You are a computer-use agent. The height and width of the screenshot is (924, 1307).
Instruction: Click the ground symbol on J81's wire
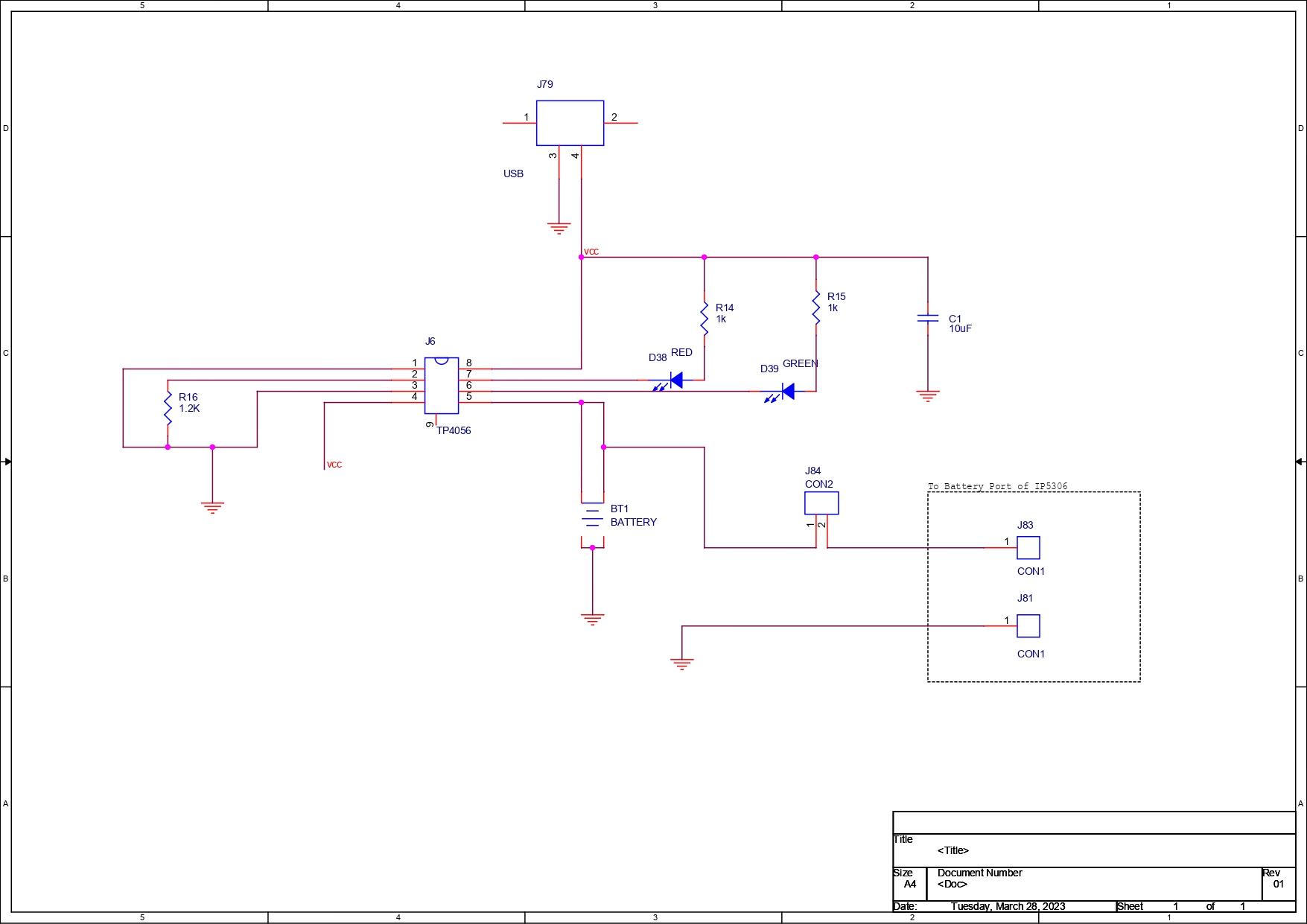(681, 664)
